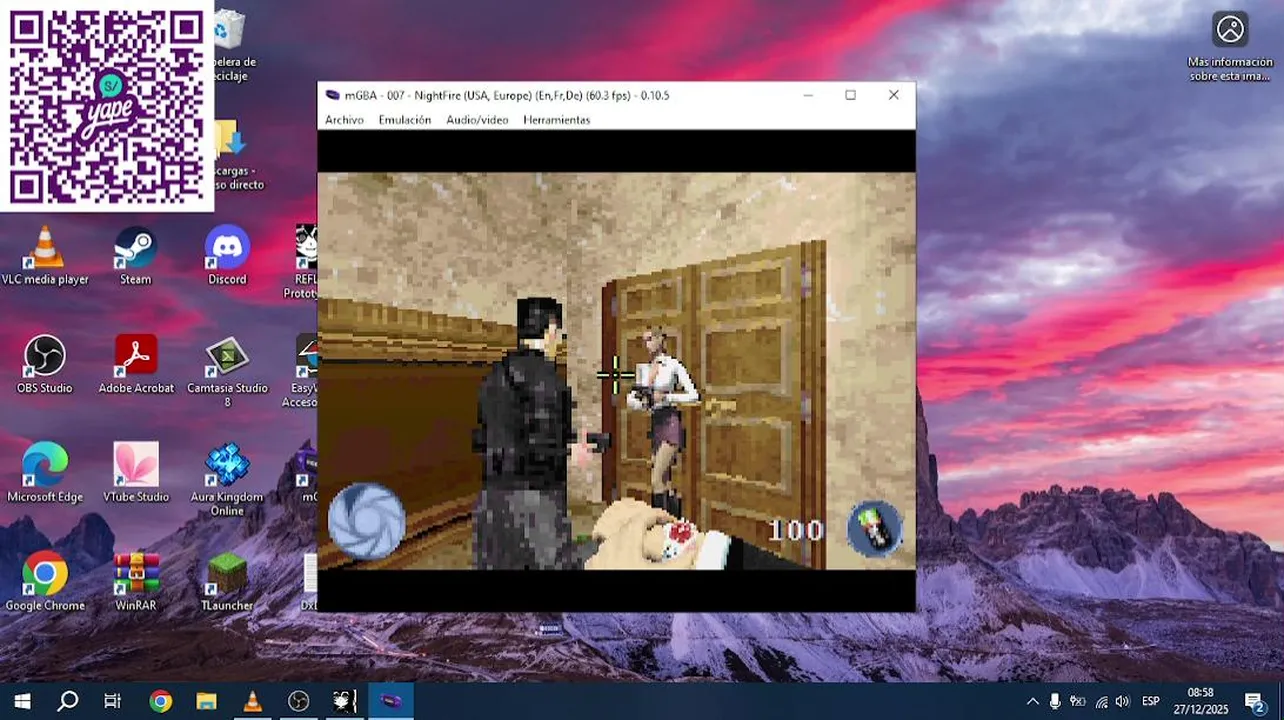Open the VLC media player desktop shortcut
The image size is (1284, 720).
click(x=45, y=256)
